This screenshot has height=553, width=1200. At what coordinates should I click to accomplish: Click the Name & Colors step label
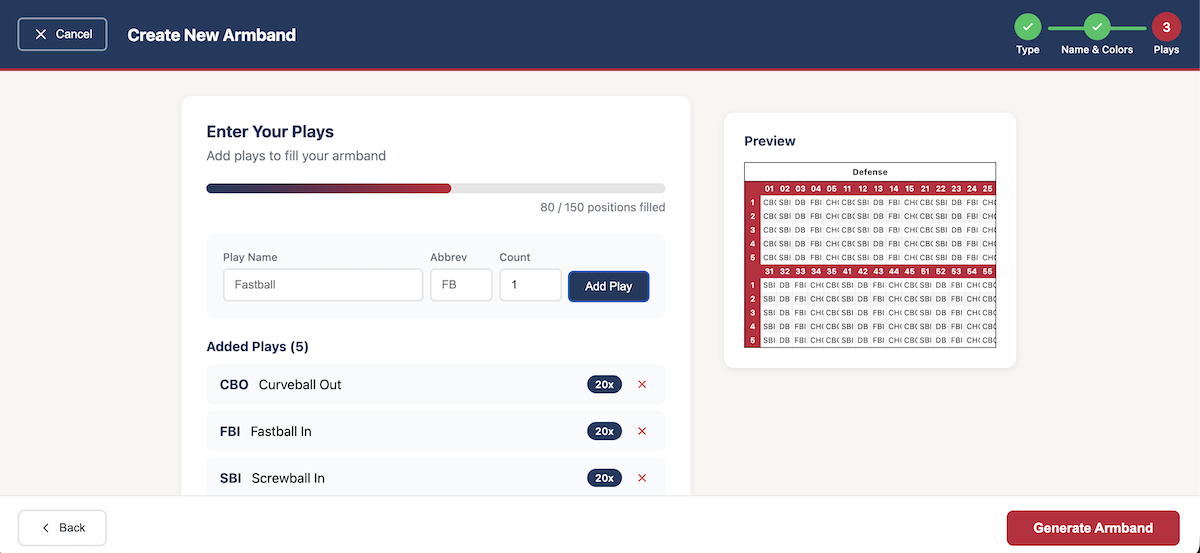tap(1097, 50)
